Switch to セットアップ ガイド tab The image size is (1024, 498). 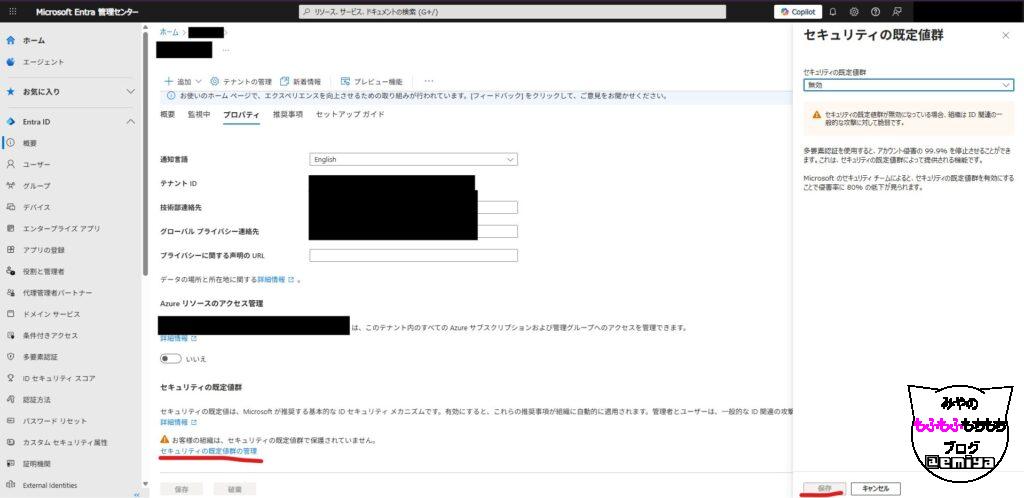[349, 115]
